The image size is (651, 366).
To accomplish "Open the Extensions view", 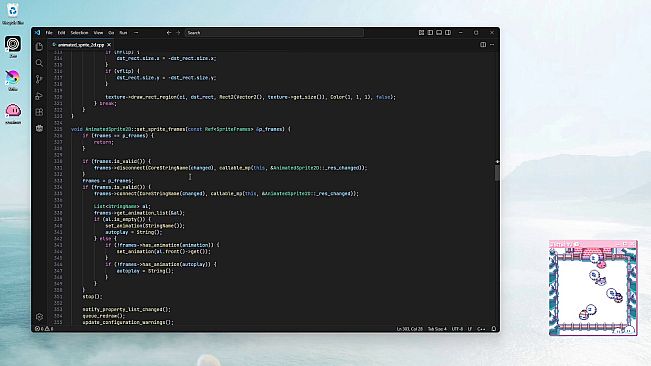I will [39, 112].
